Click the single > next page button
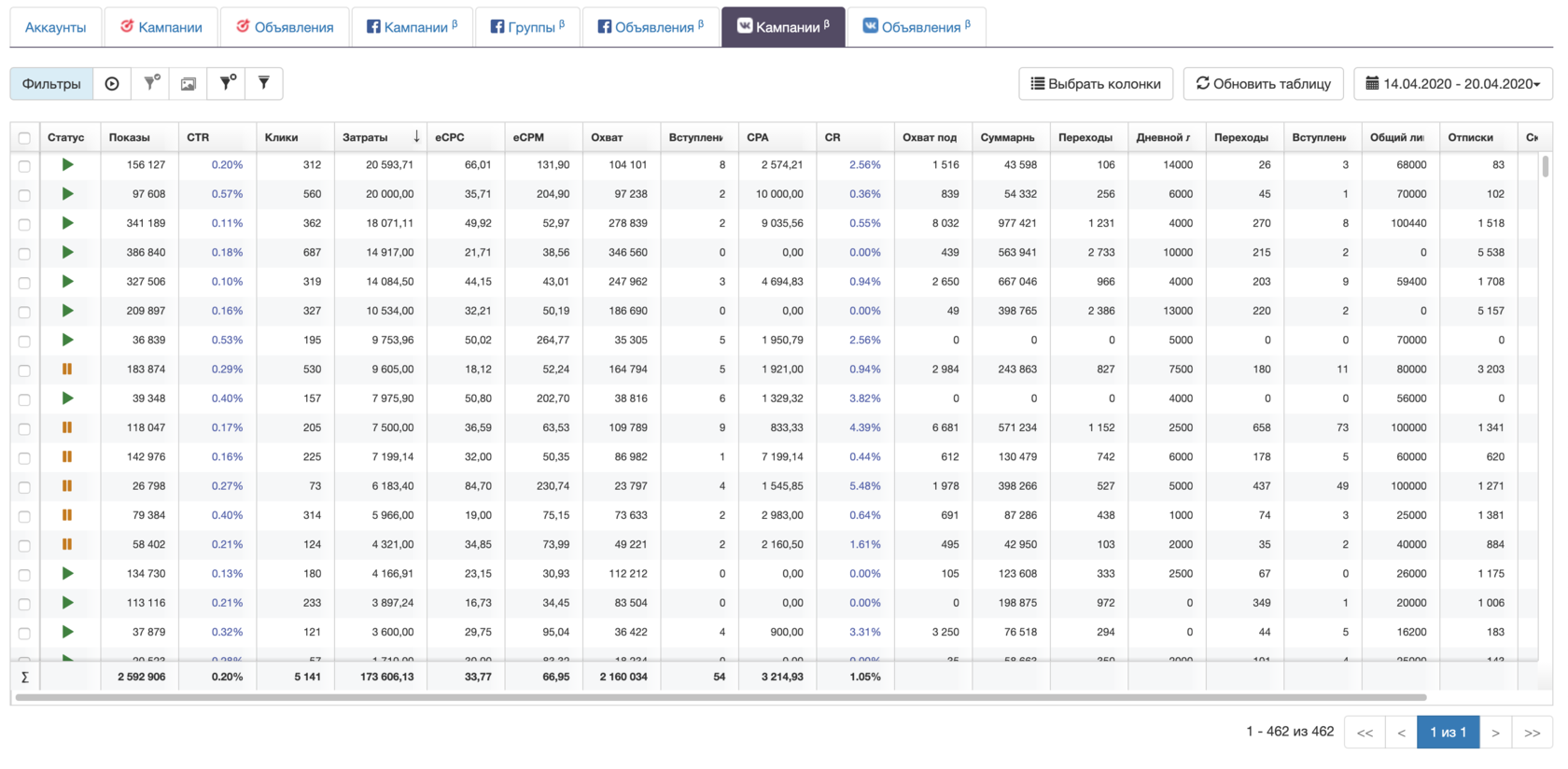Image resolution: width=1568 pixels, height=769 pixels. pyautogui.click(x=1495, y=733)
